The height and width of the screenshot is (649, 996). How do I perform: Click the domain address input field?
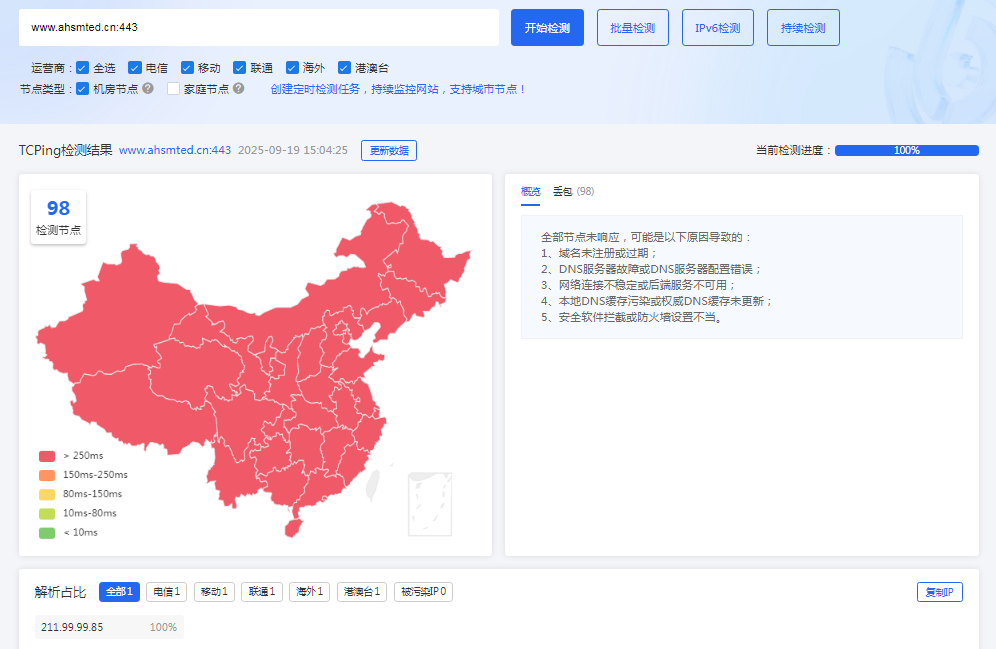258,28
